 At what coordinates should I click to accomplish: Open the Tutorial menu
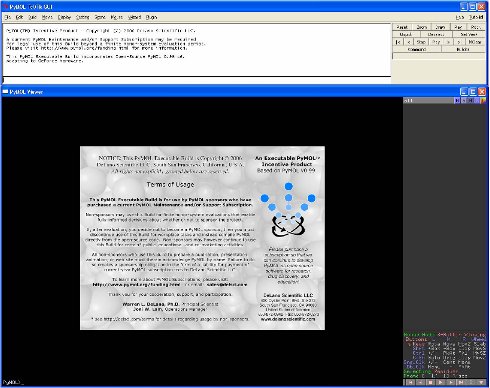click(x=476, y=17)
